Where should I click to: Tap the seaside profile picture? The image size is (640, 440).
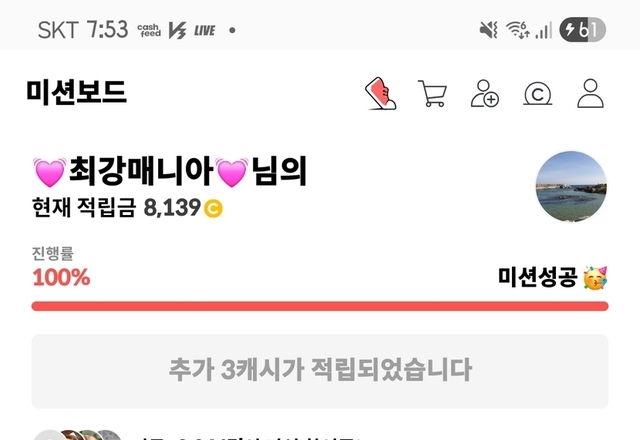(571, 187)
